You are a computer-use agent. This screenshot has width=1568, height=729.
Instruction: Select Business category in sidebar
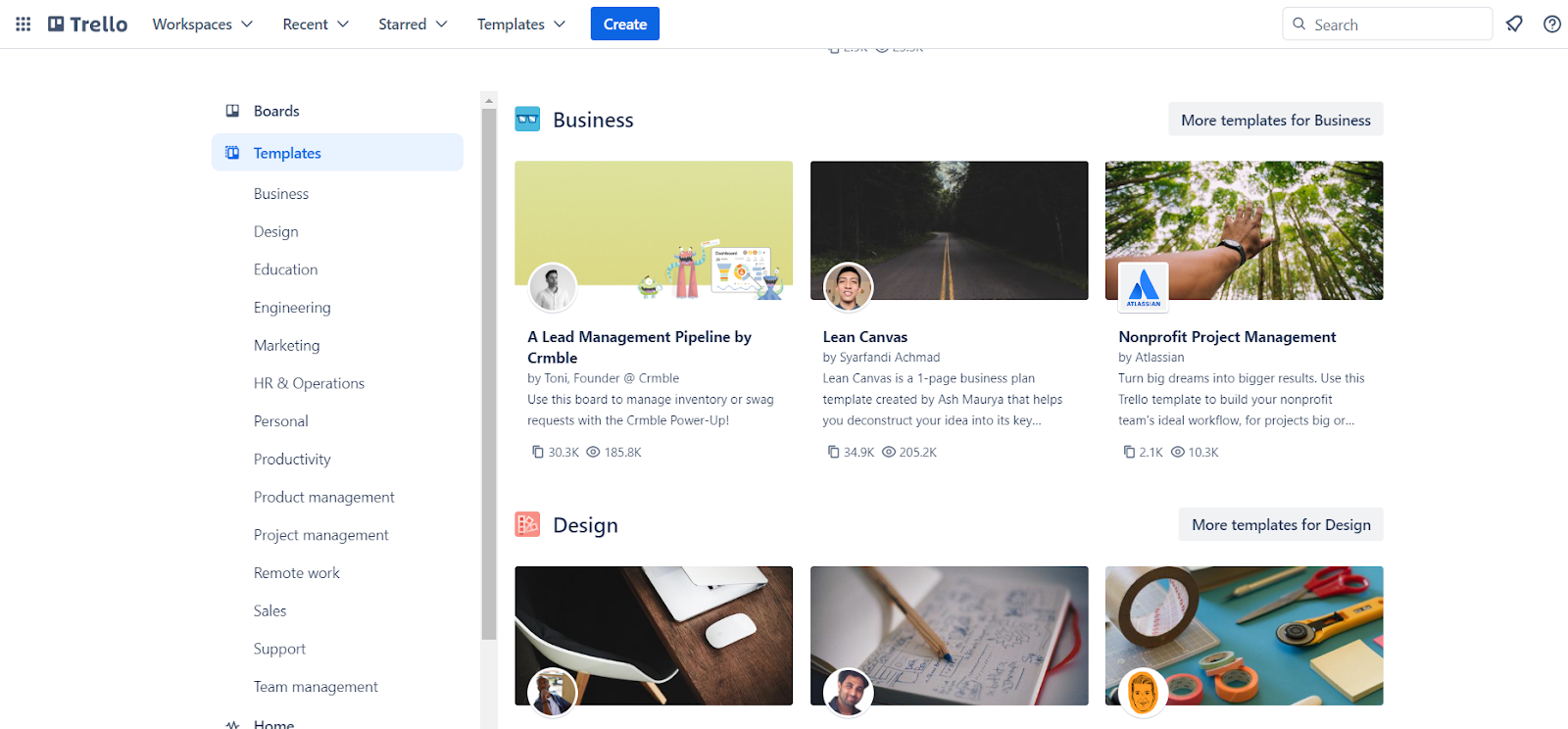tap(281, 194)
